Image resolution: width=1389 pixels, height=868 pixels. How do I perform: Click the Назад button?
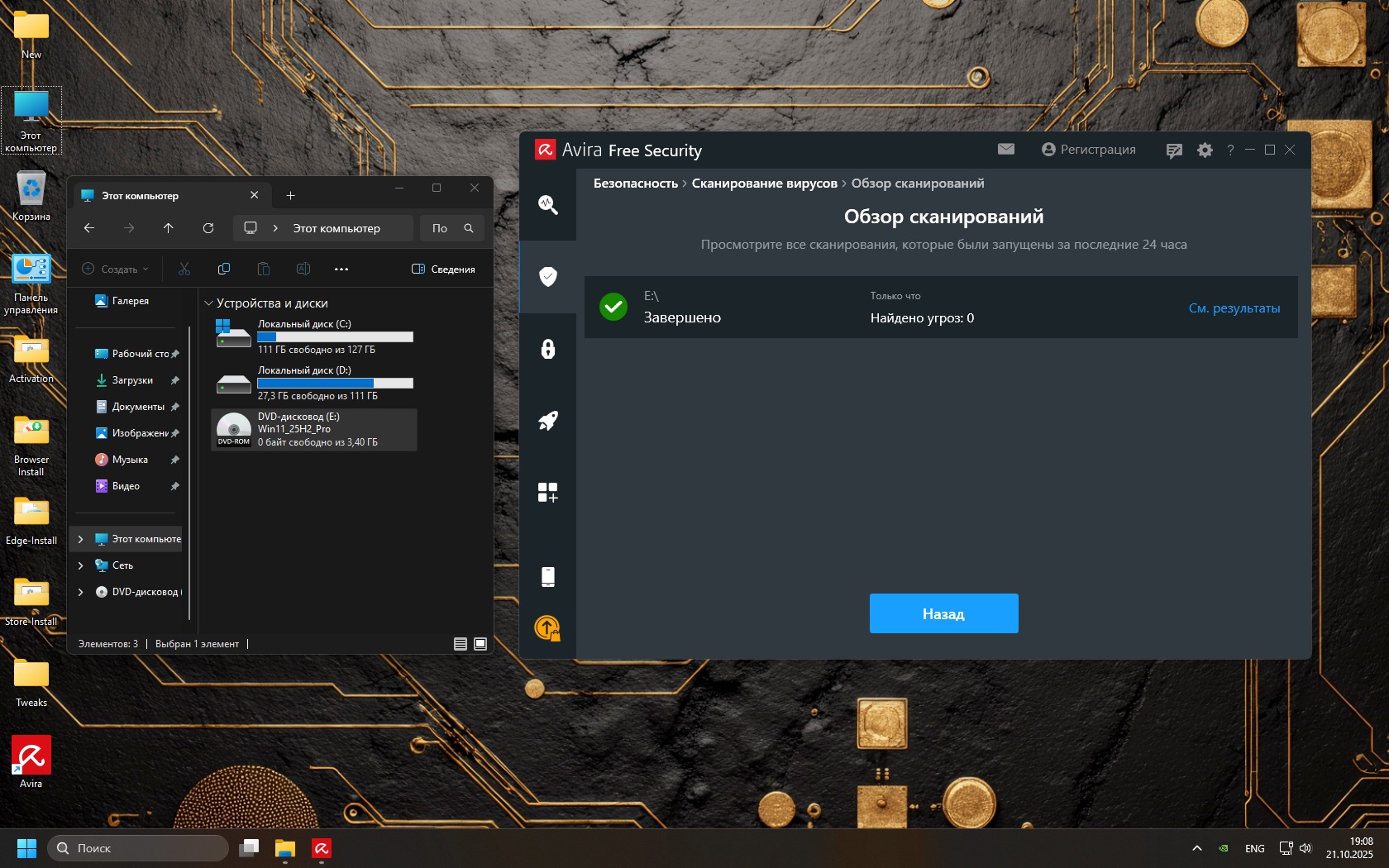943,613
